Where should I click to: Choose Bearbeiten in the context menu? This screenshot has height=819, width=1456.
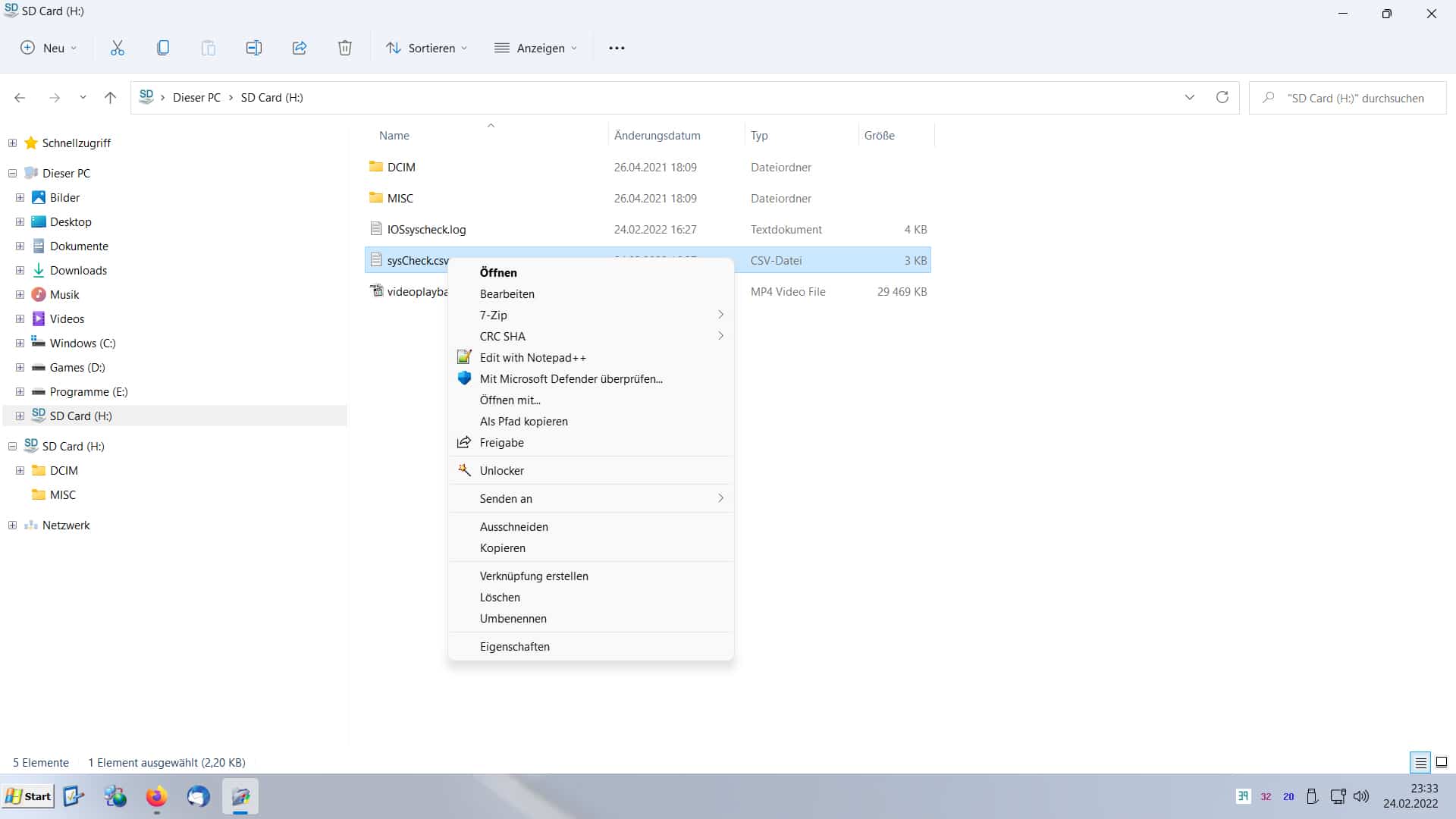pyautogui.click(x=591, y=293)
